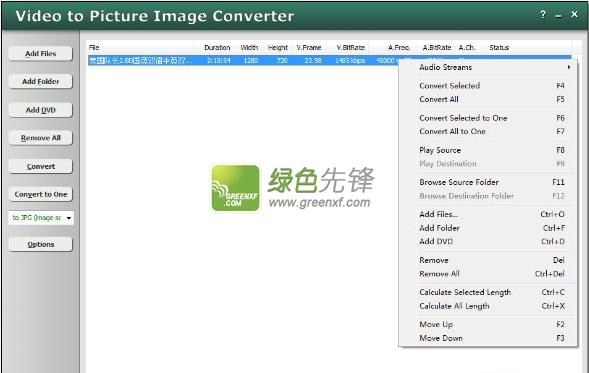589x373 pixels.
Task: Click the 23.98 frame rate cell
Action: 313,60
